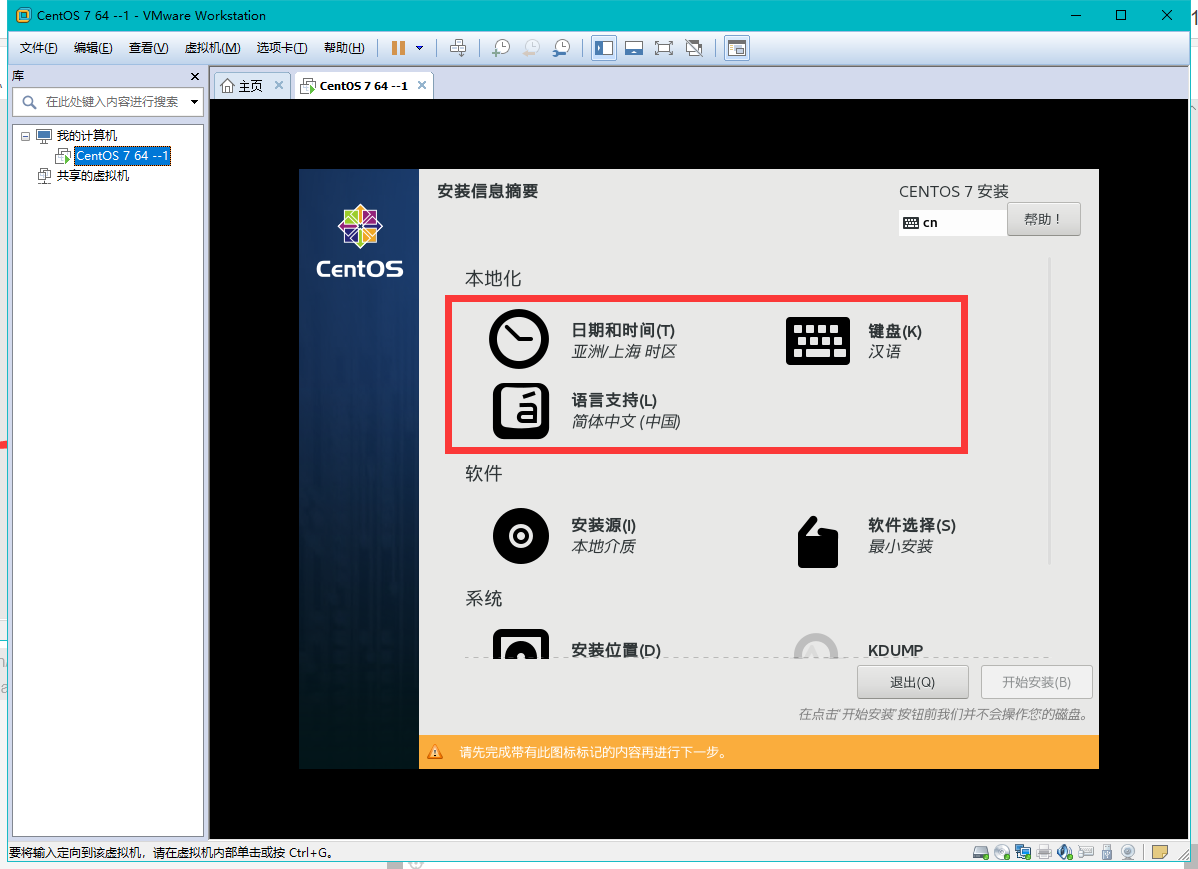Open the library search dropdown arrow
This screenshot has width=1198, height=869.
195,102
